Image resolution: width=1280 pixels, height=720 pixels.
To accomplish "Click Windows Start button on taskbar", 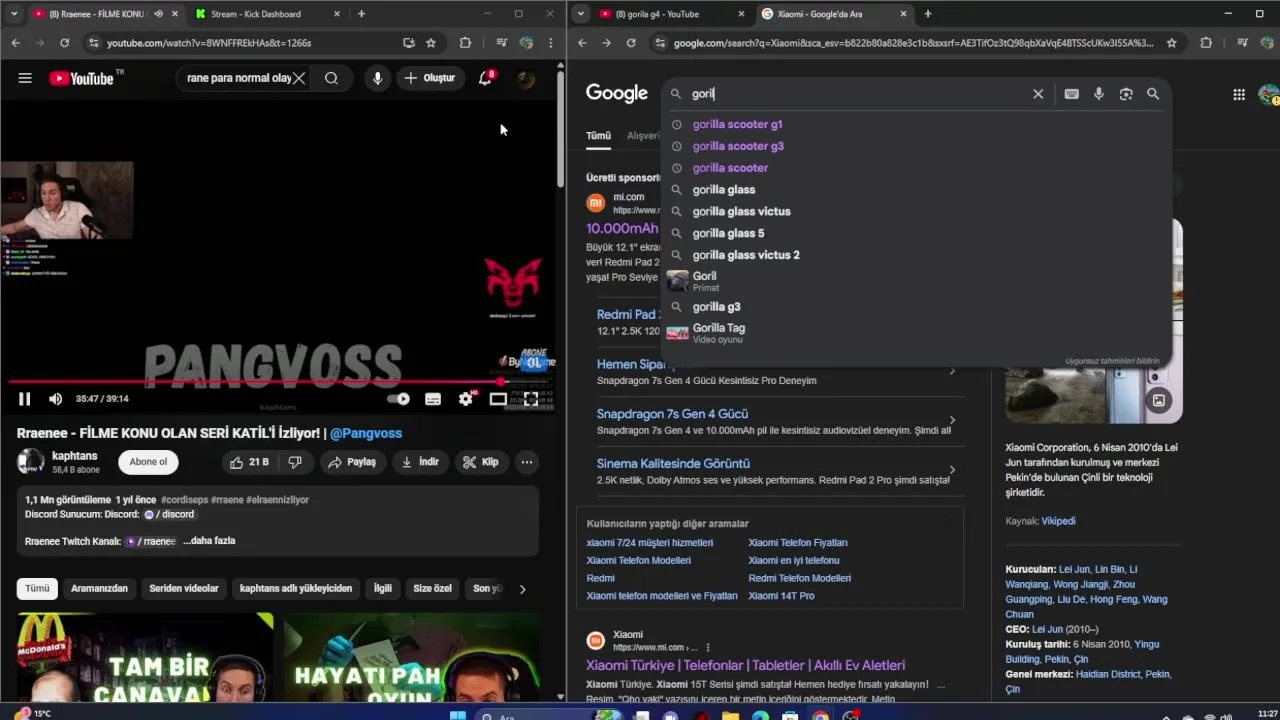I will coord(458,715).
